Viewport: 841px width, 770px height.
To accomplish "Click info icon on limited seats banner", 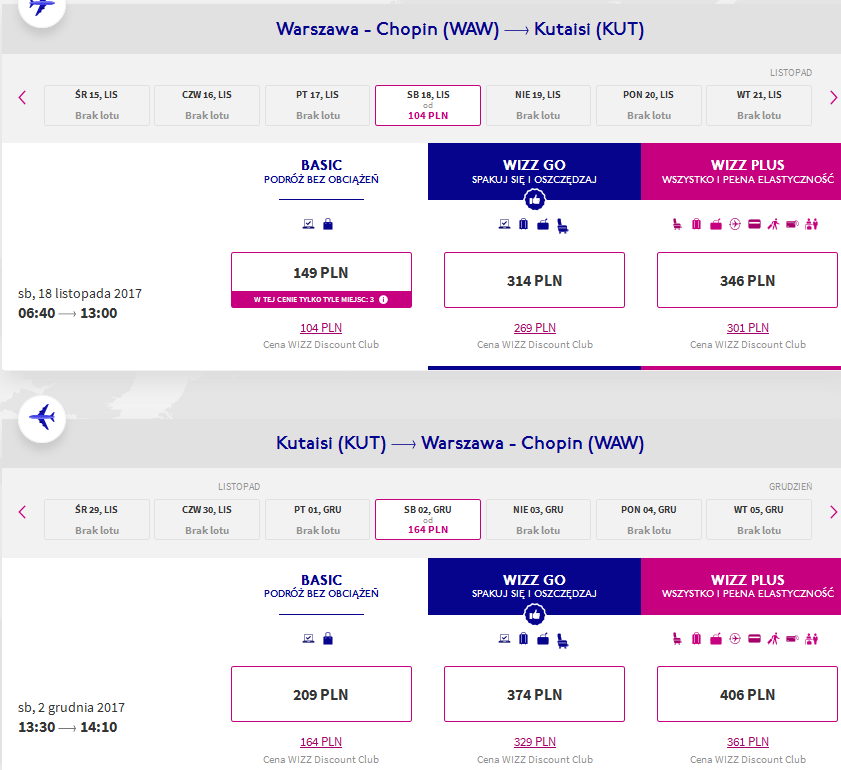I will (x=383, y=300).
